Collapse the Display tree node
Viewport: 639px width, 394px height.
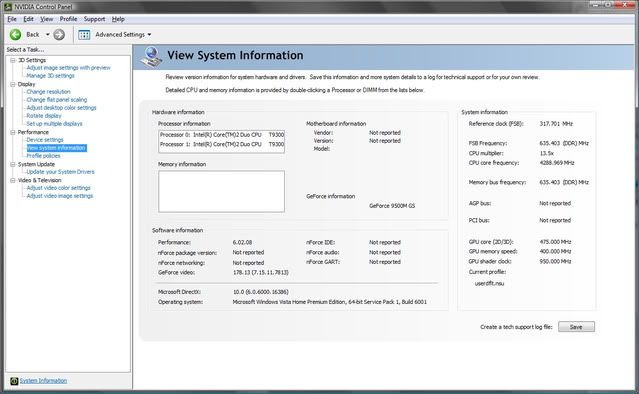click(13, 84)
